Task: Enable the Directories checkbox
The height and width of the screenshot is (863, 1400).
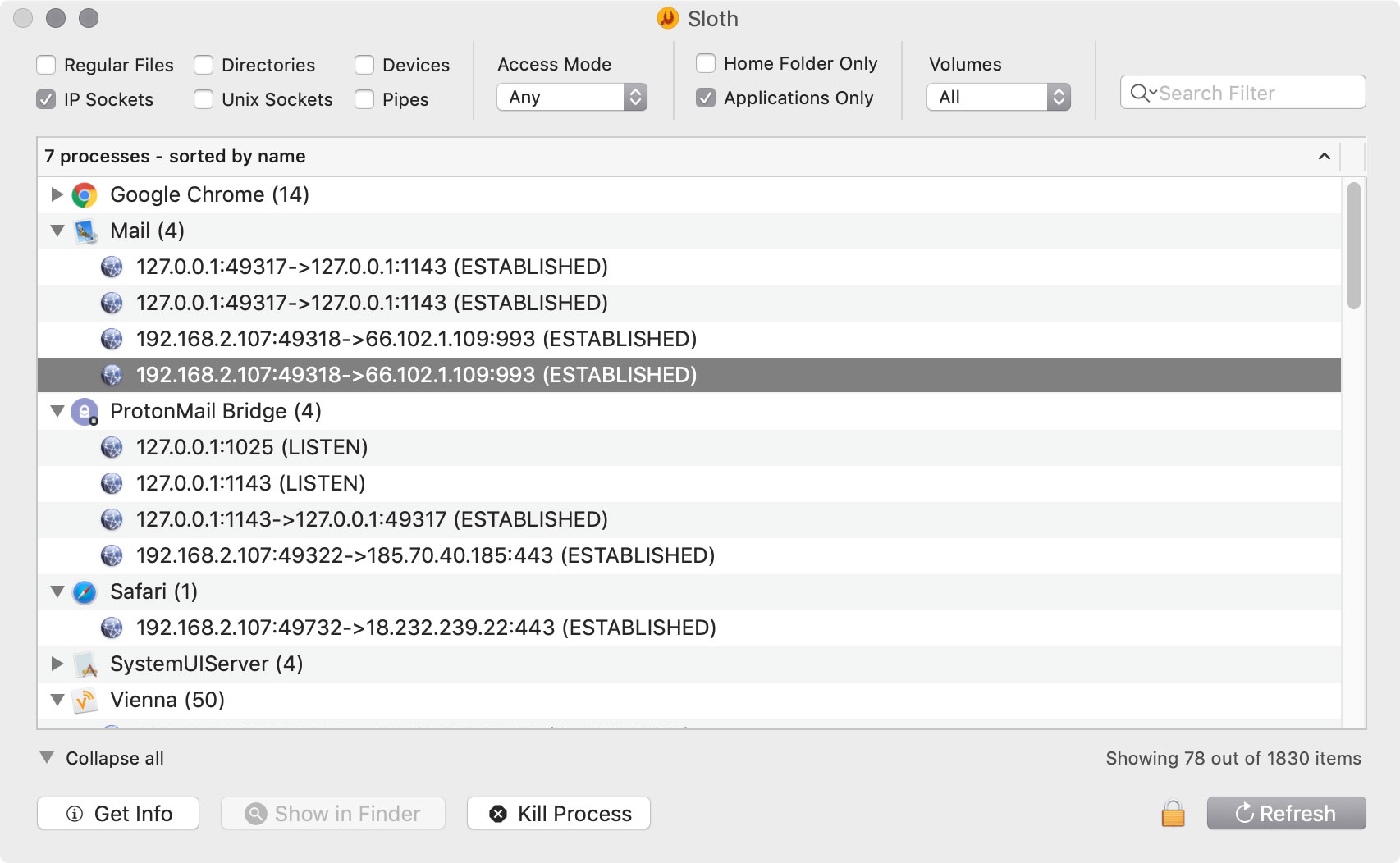Action: [204, 65]
